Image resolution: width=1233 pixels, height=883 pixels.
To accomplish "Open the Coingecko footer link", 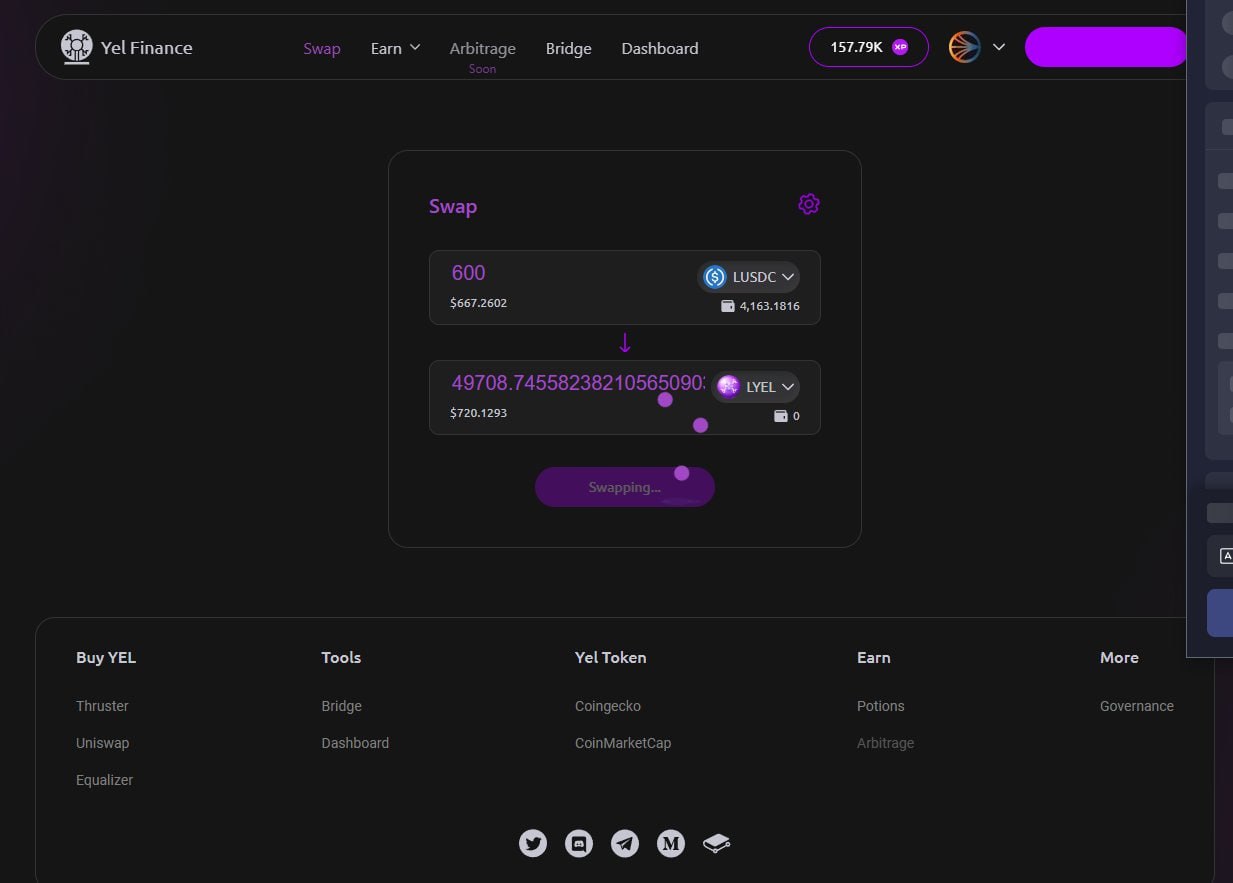I will [x=607, y=706].
